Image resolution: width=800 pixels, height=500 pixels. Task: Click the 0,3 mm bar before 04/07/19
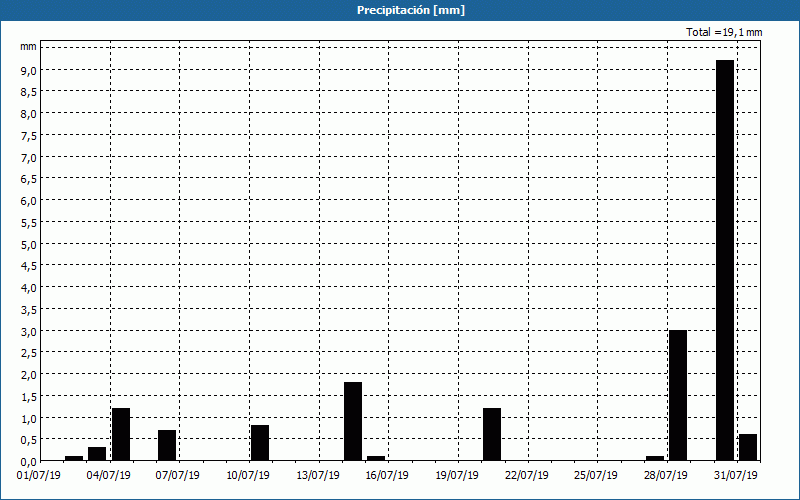coord(97,454)
